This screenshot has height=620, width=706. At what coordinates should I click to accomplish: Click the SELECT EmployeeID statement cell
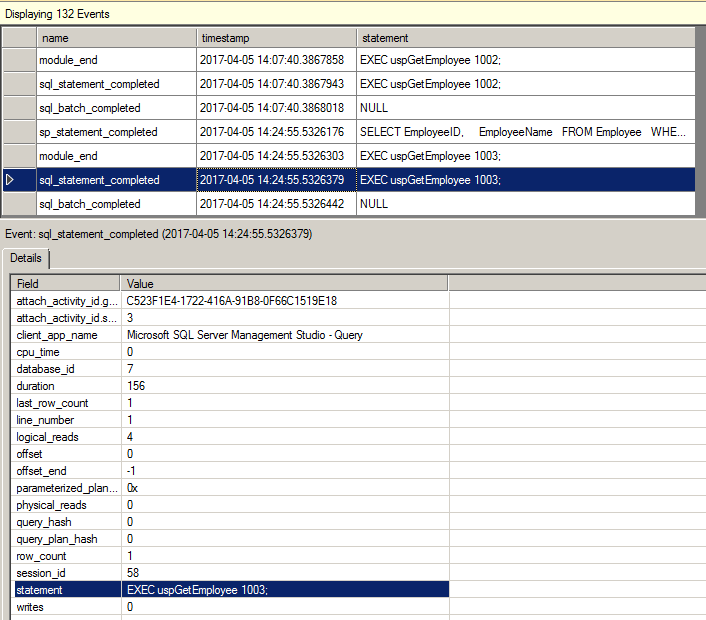524,132
